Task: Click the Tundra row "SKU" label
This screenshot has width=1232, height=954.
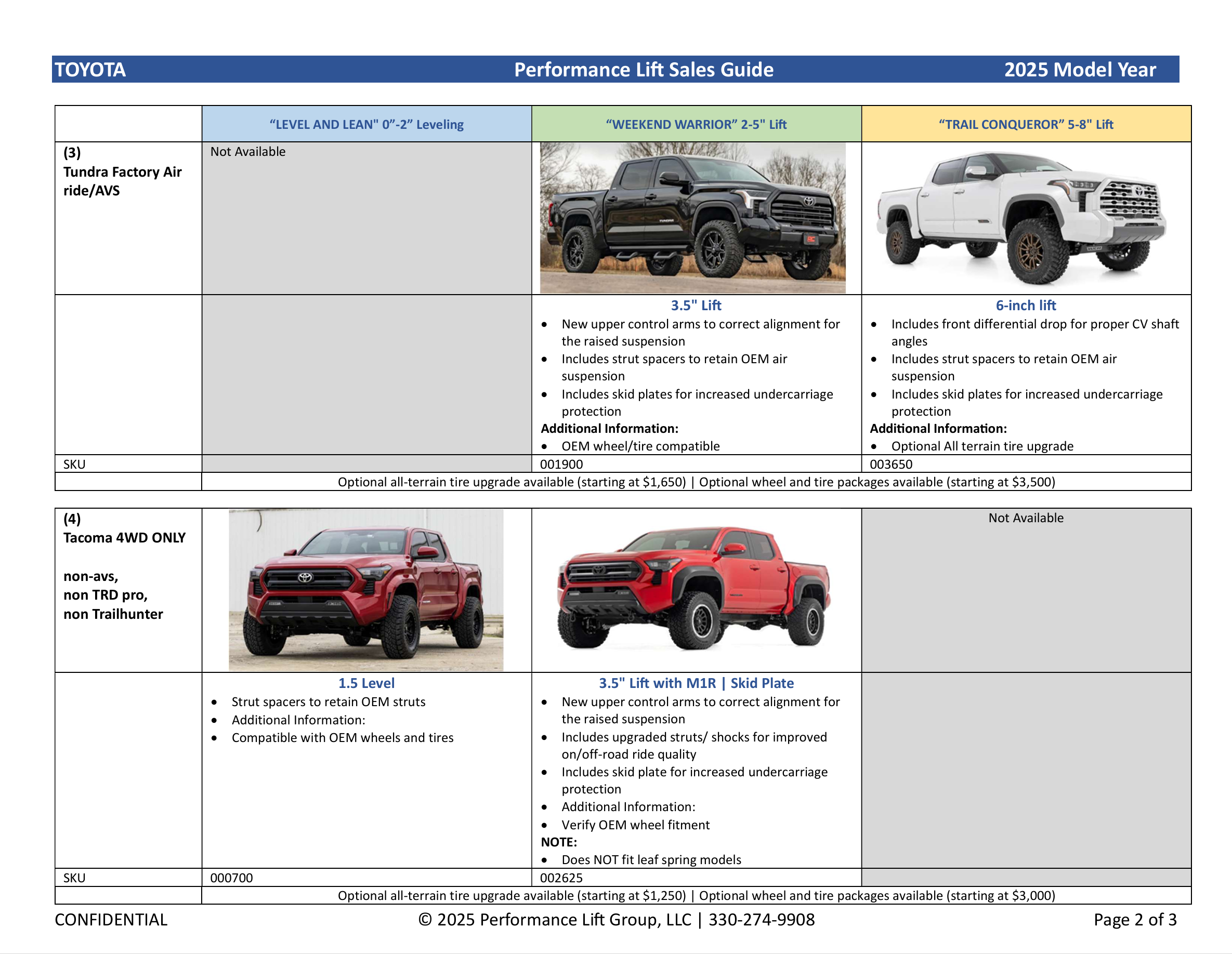Action: [x=74, y=464]
